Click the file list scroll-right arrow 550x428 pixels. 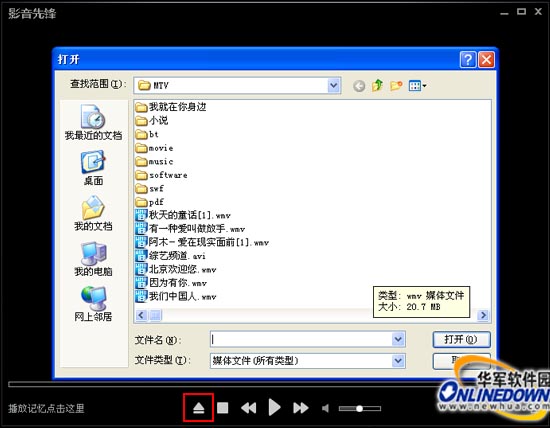tap(483, 315)
